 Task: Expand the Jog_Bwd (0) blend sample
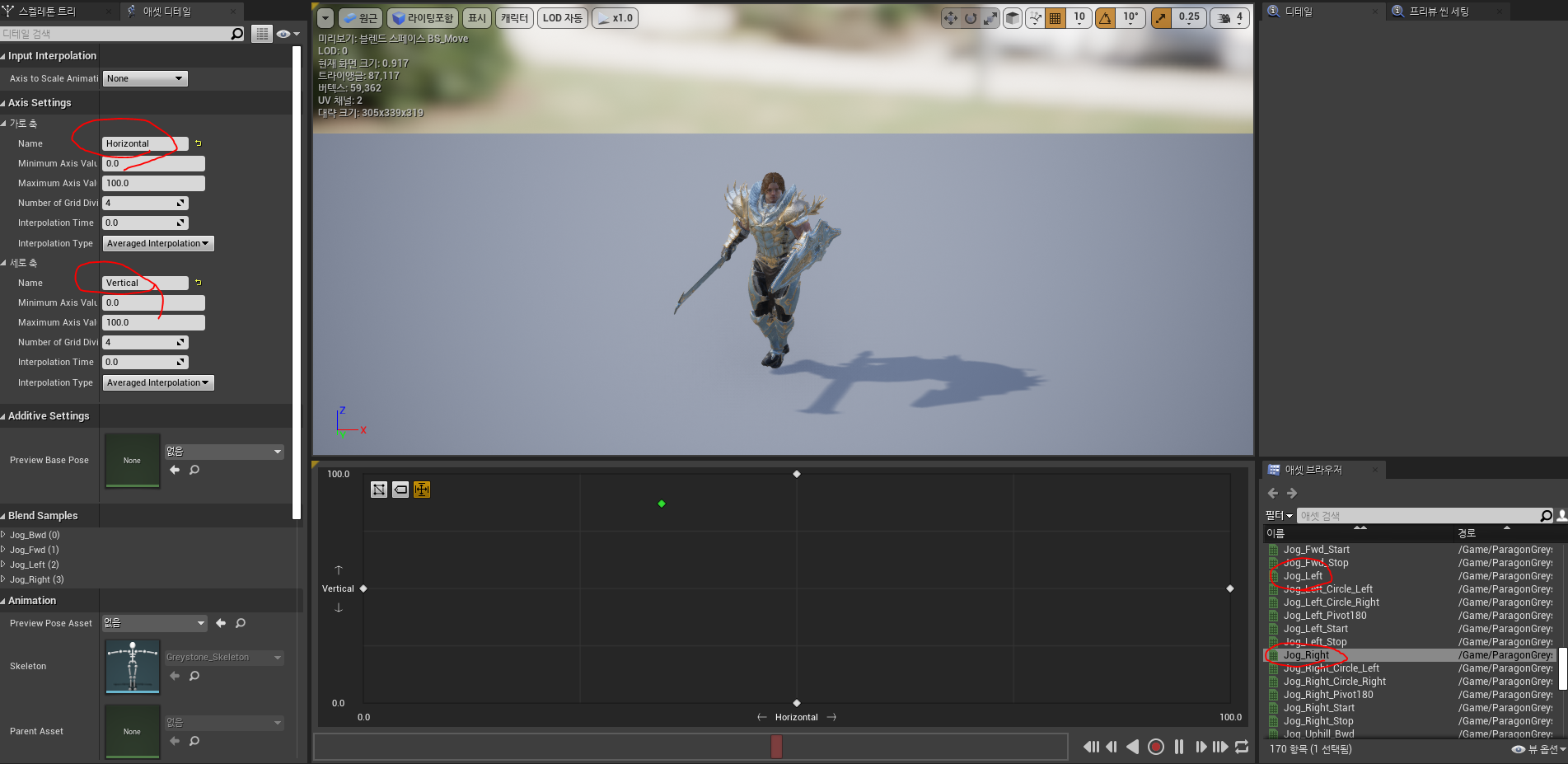[3, 535]
